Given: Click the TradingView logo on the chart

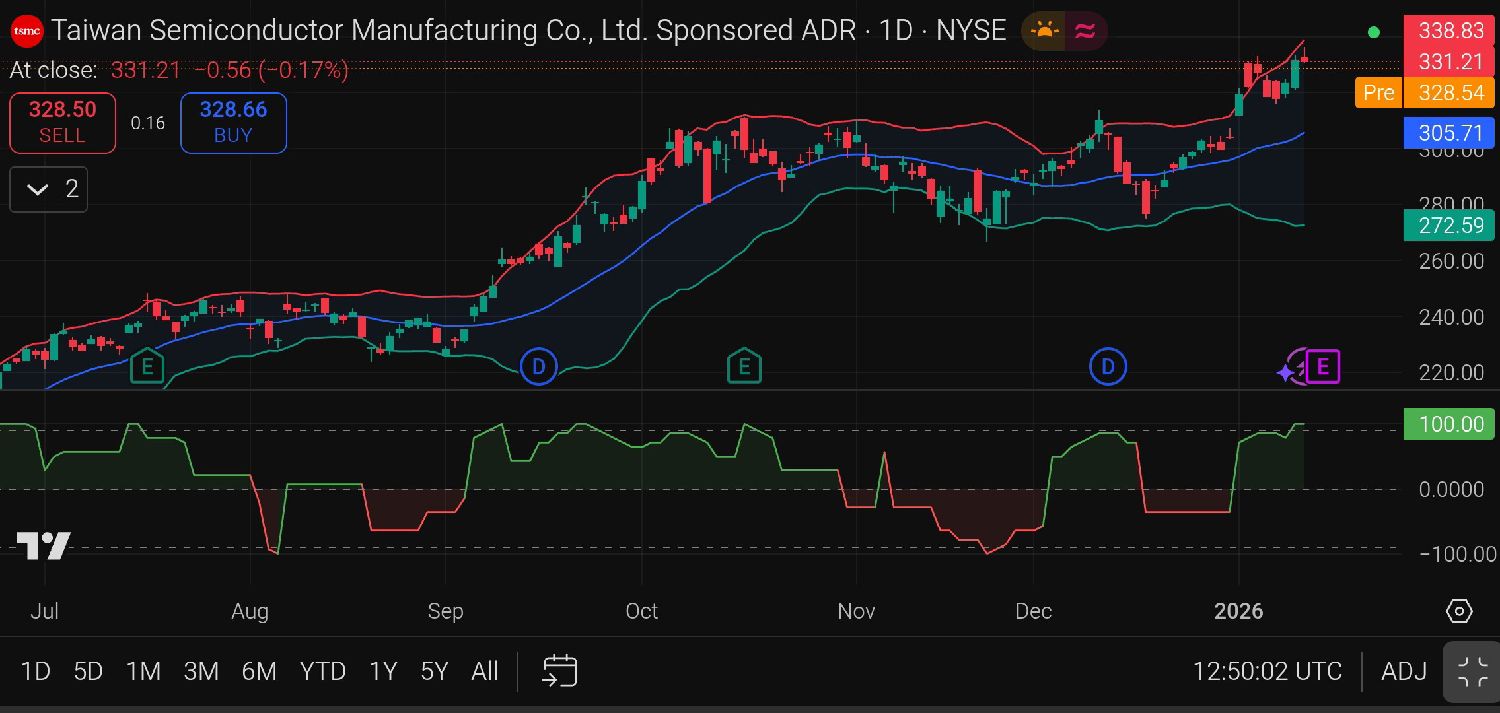Looking at the screenshot, I should pos(43,546).
